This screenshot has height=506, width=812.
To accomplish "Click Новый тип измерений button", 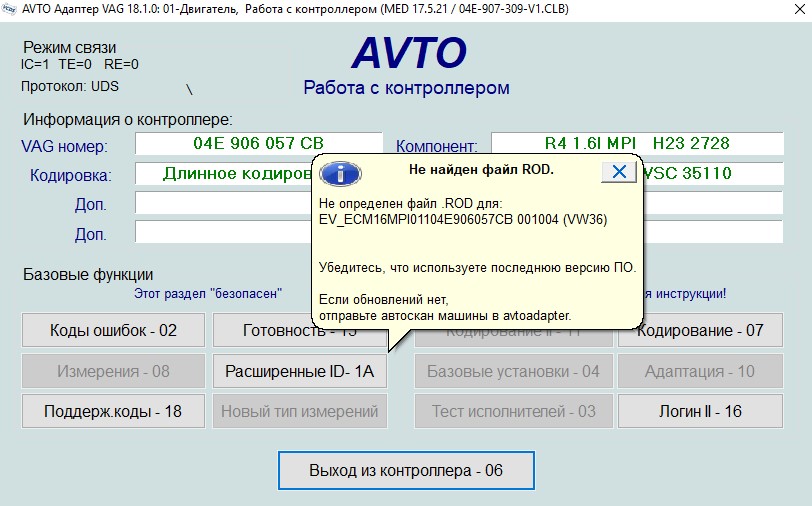I will pyautogui.click(x=300, y=411).
